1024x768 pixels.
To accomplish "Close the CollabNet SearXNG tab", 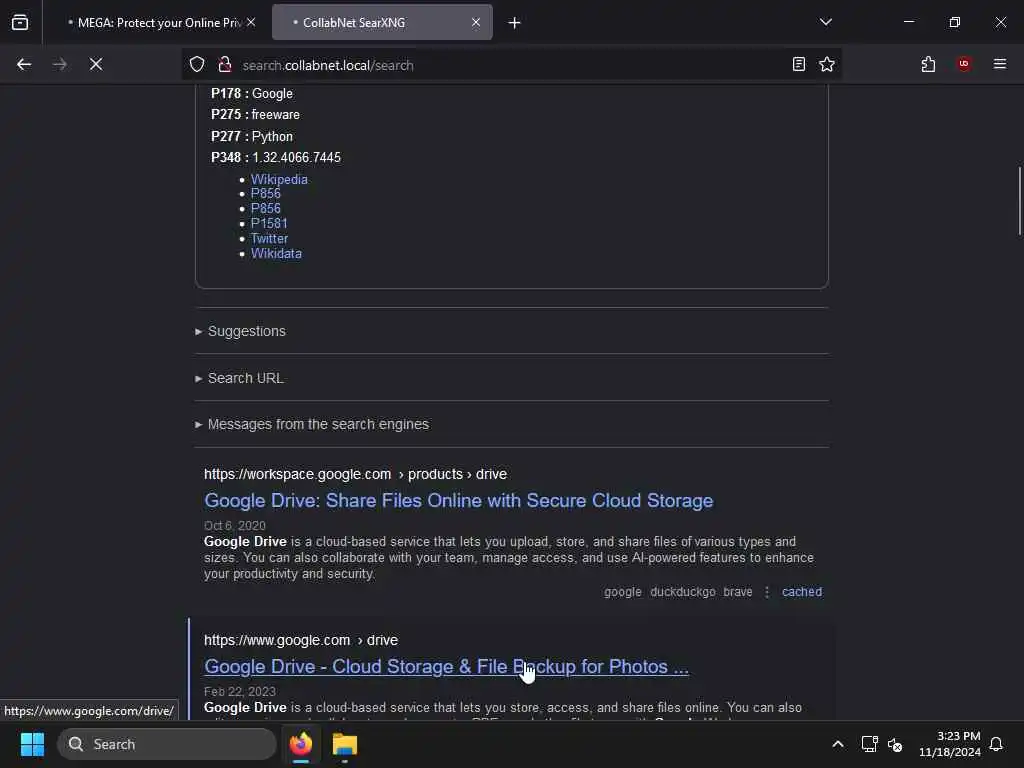I will pos(476,22).
